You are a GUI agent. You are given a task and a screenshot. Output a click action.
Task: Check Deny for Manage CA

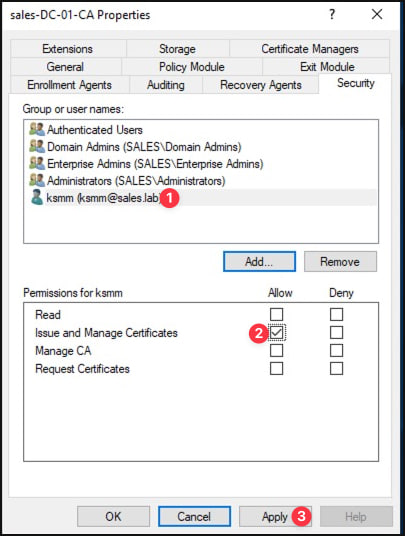click(x=336, y=350)
